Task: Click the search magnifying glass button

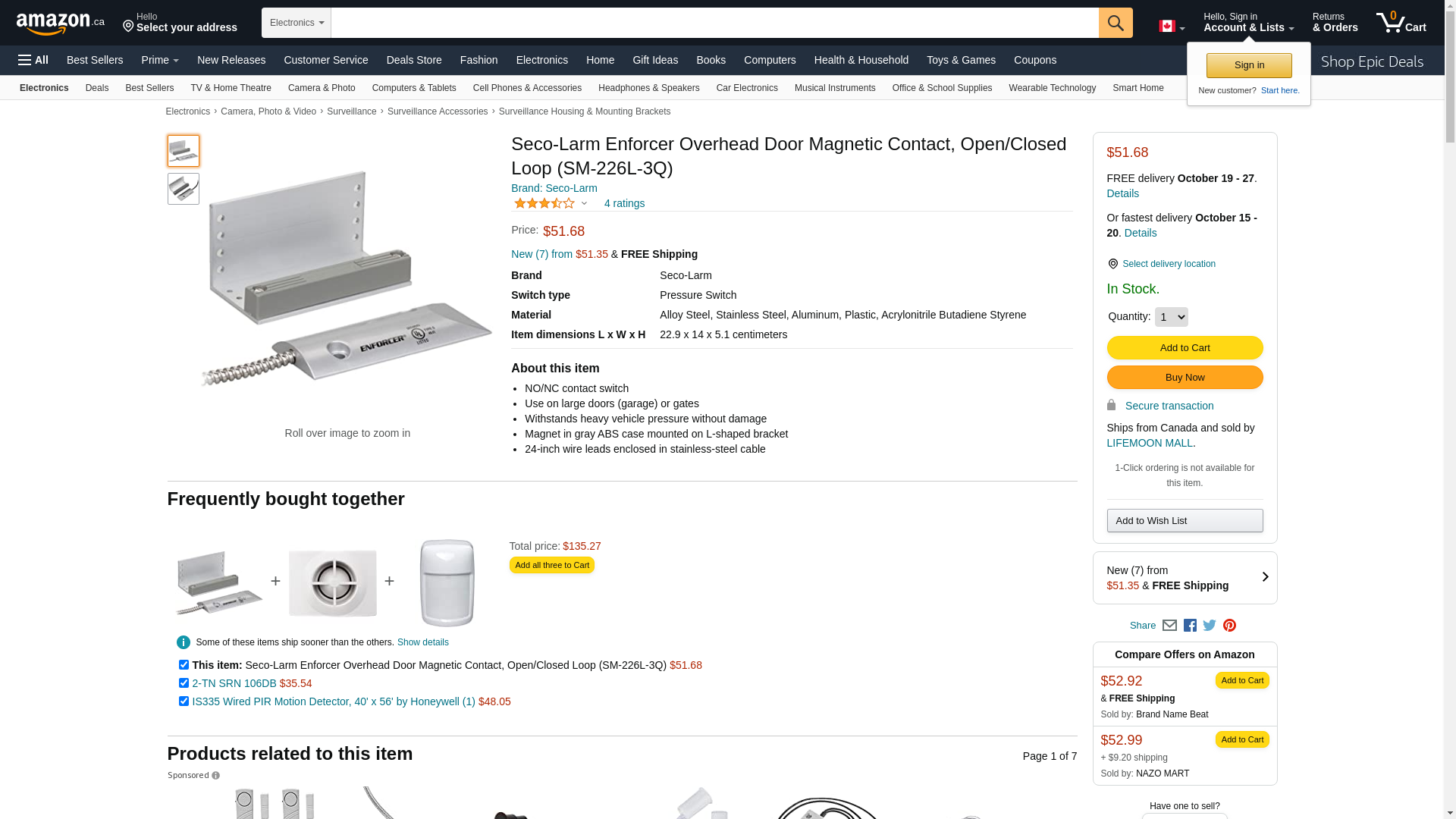Action: (x=1115, y=23)
